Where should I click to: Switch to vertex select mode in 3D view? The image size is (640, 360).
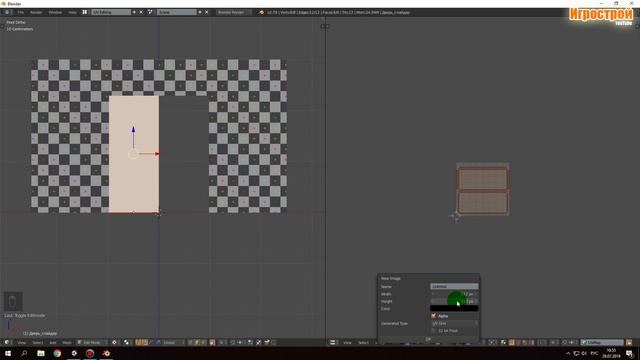coord(191,342)
